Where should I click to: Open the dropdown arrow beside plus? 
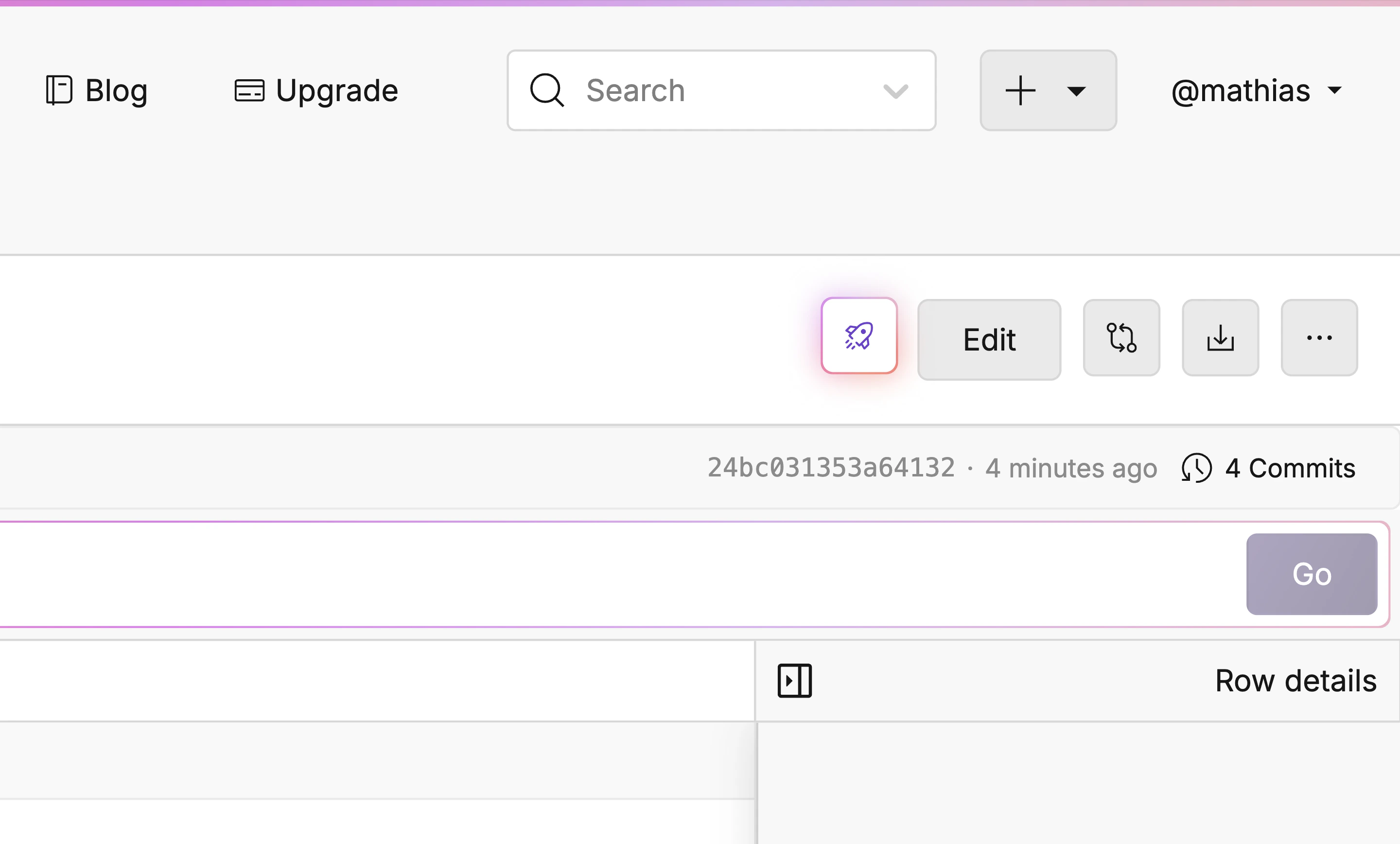pyautogui.click(x=1076, y=91)
